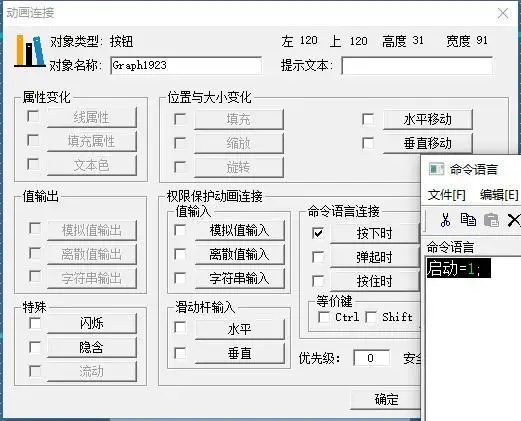The image size is (521, 421).
Task: Enable the 填充属性 checkbox
Action: click(33, 140)
